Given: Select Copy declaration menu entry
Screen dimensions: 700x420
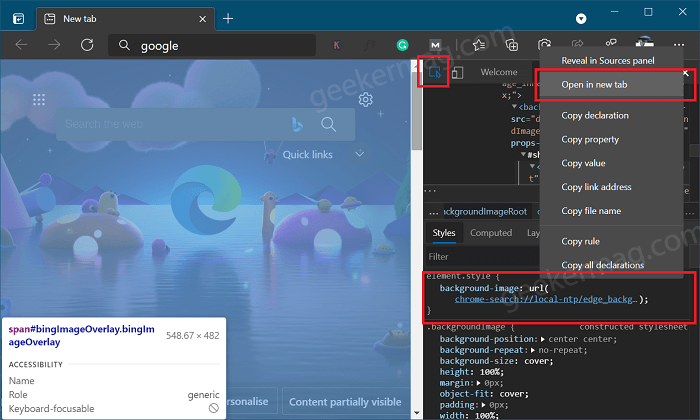Looking at the screenshot, I should click(x=595, y=116).
